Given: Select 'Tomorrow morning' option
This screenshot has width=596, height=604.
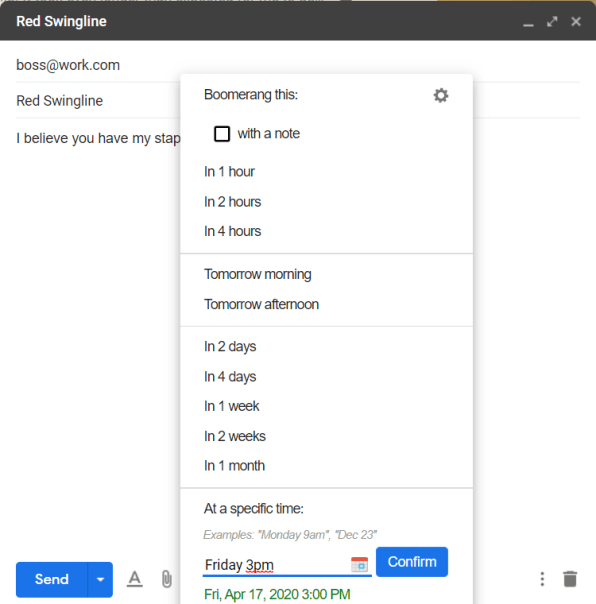Looking at the screenshot, I should point(258,275).
